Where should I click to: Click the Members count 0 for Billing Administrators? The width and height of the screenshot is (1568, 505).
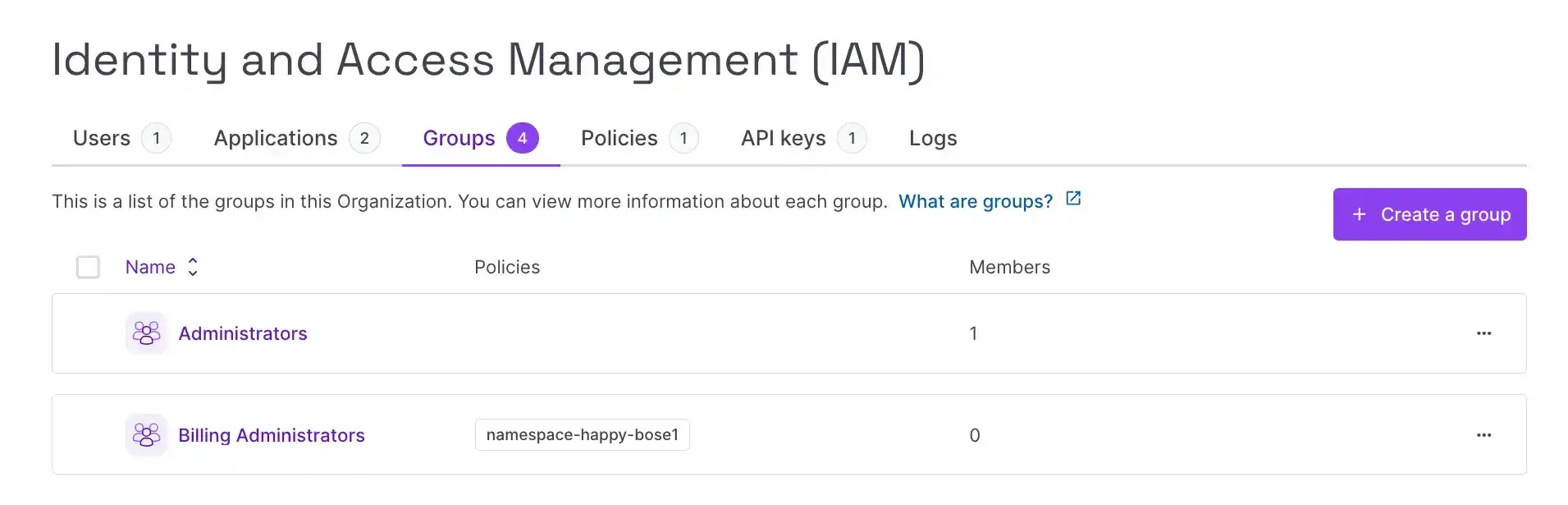pyautogui.click(x=975, y=435)
